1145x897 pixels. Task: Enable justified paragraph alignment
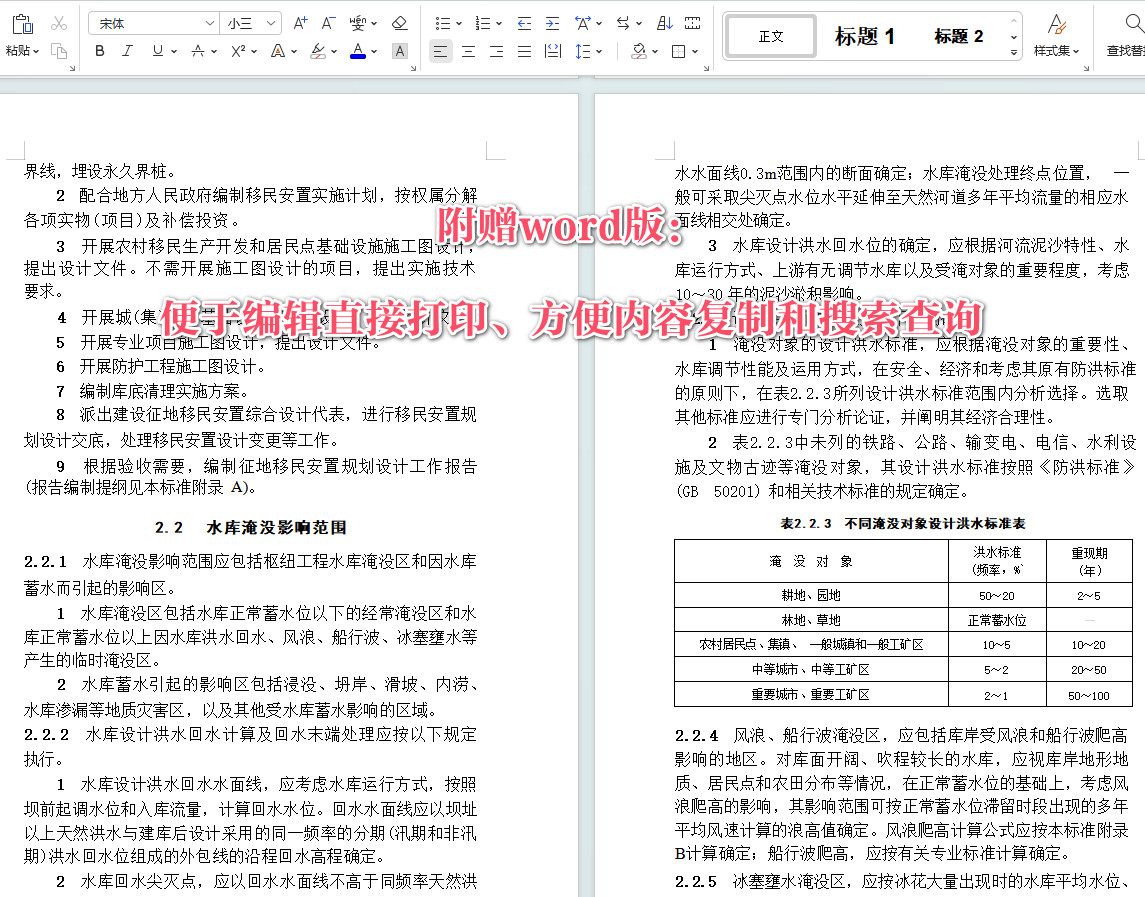coord(522,51)
